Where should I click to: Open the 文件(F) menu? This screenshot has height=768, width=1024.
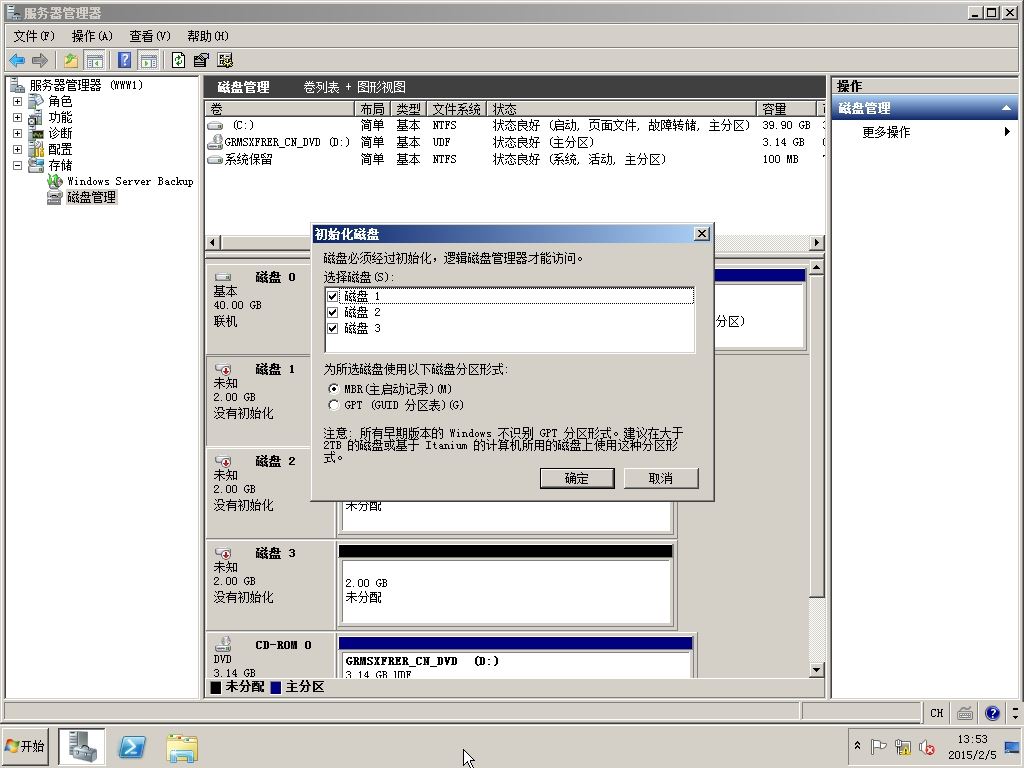pyautogui.click(x=33, y=36)
